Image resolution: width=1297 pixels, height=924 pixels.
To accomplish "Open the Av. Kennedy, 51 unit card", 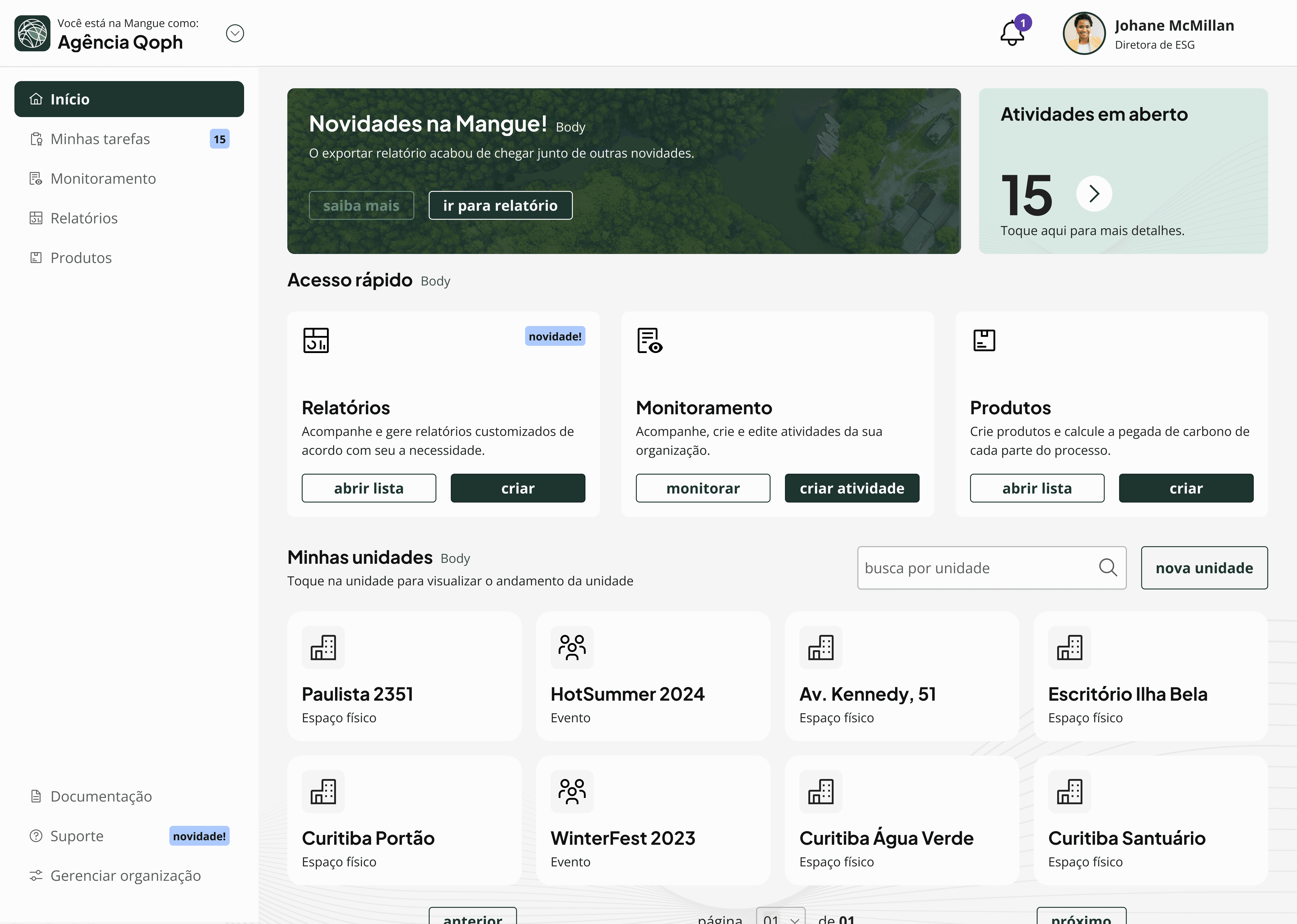I will [x=902, y=677].
